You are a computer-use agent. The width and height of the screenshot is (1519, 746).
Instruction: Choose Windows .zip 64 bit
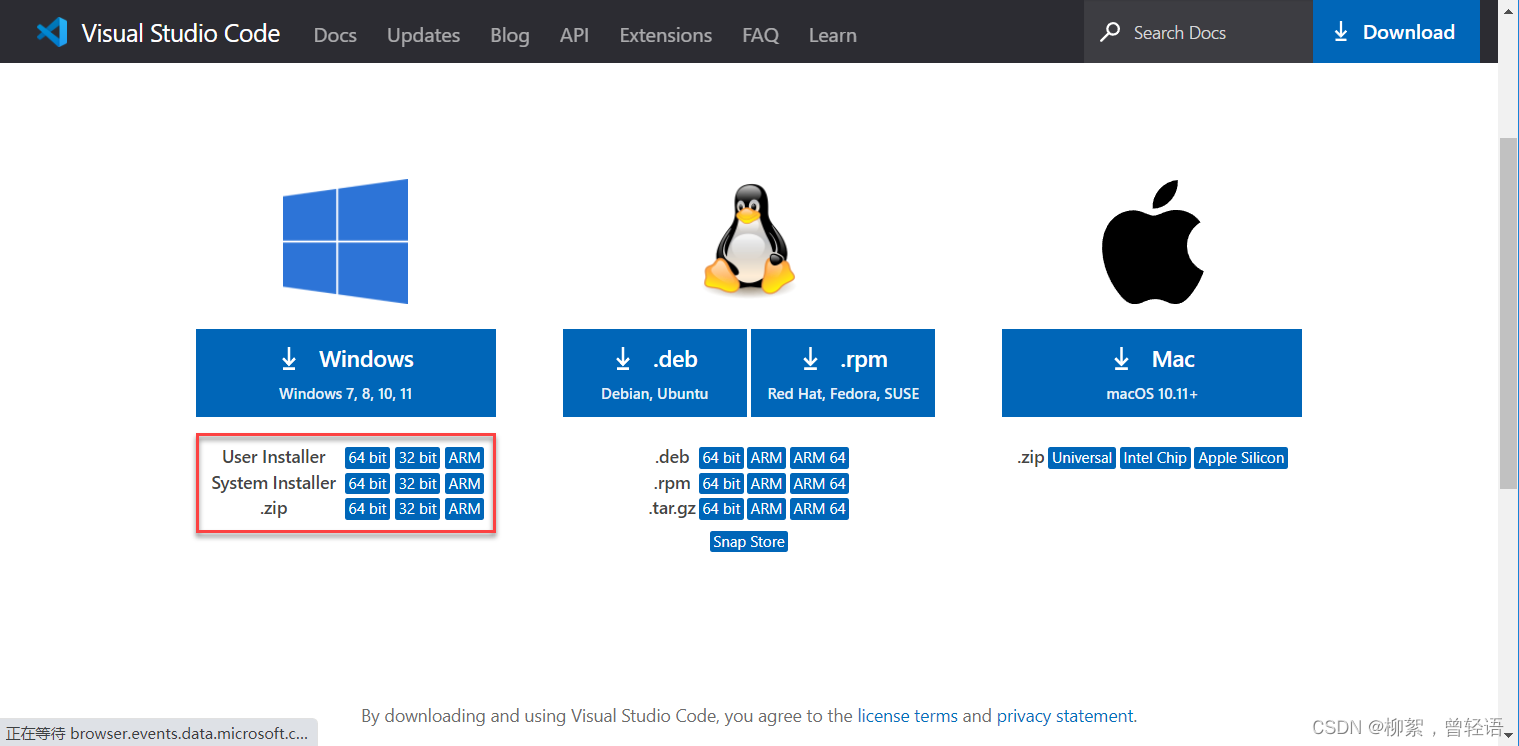(x=368, y=509)
